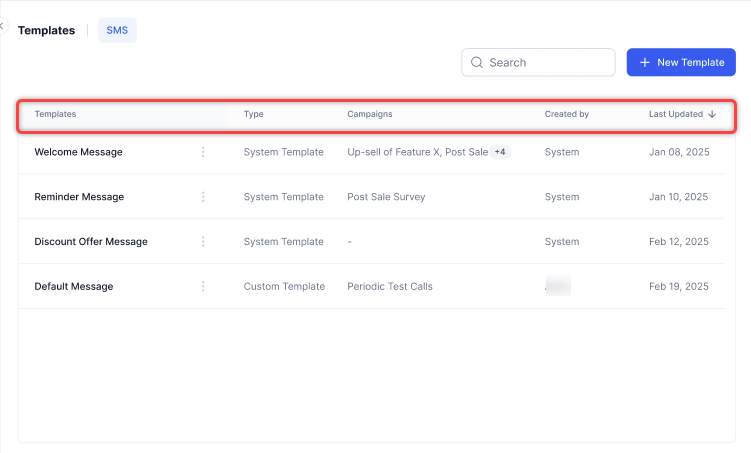This screenshot has width=751, height=453.
Task: Open three-dot menu for Reminder Message
Action: (203, 197)
